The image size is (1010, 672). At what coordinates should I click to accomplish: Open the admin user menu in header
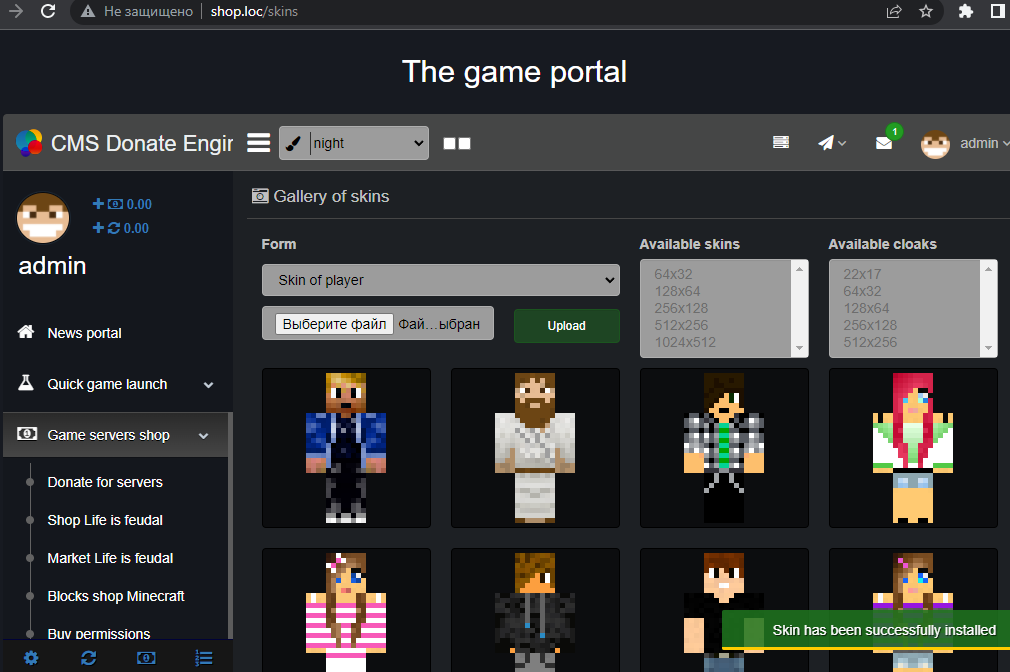965,143
